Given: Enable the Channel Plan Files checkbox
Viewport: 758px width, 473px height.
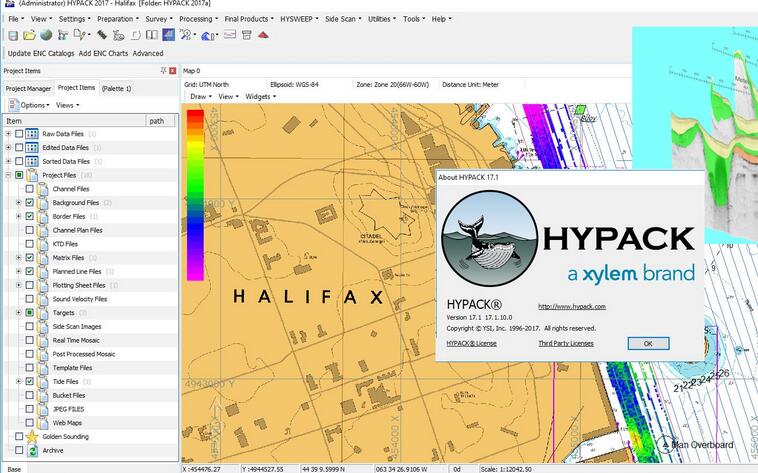Looking at the screenshot, I should 29,230.
